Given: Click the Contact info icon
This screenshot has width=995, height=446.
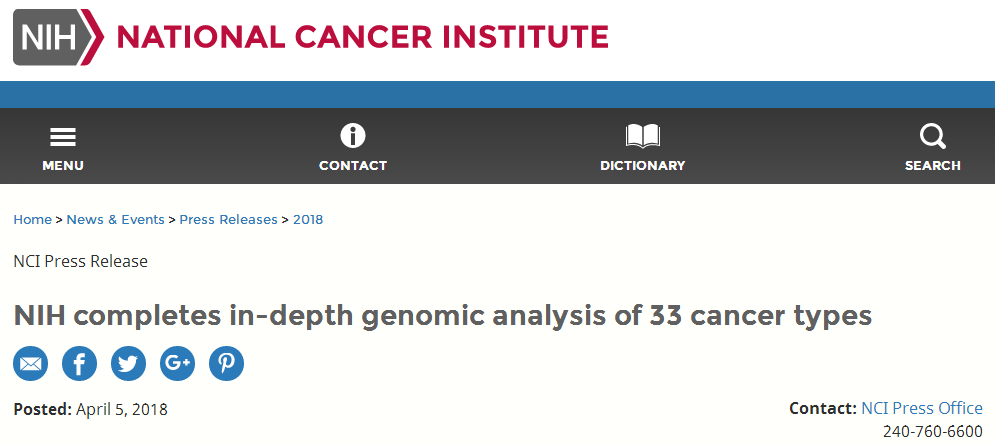Looking at the screenshot, I should [x=353, y=136].
